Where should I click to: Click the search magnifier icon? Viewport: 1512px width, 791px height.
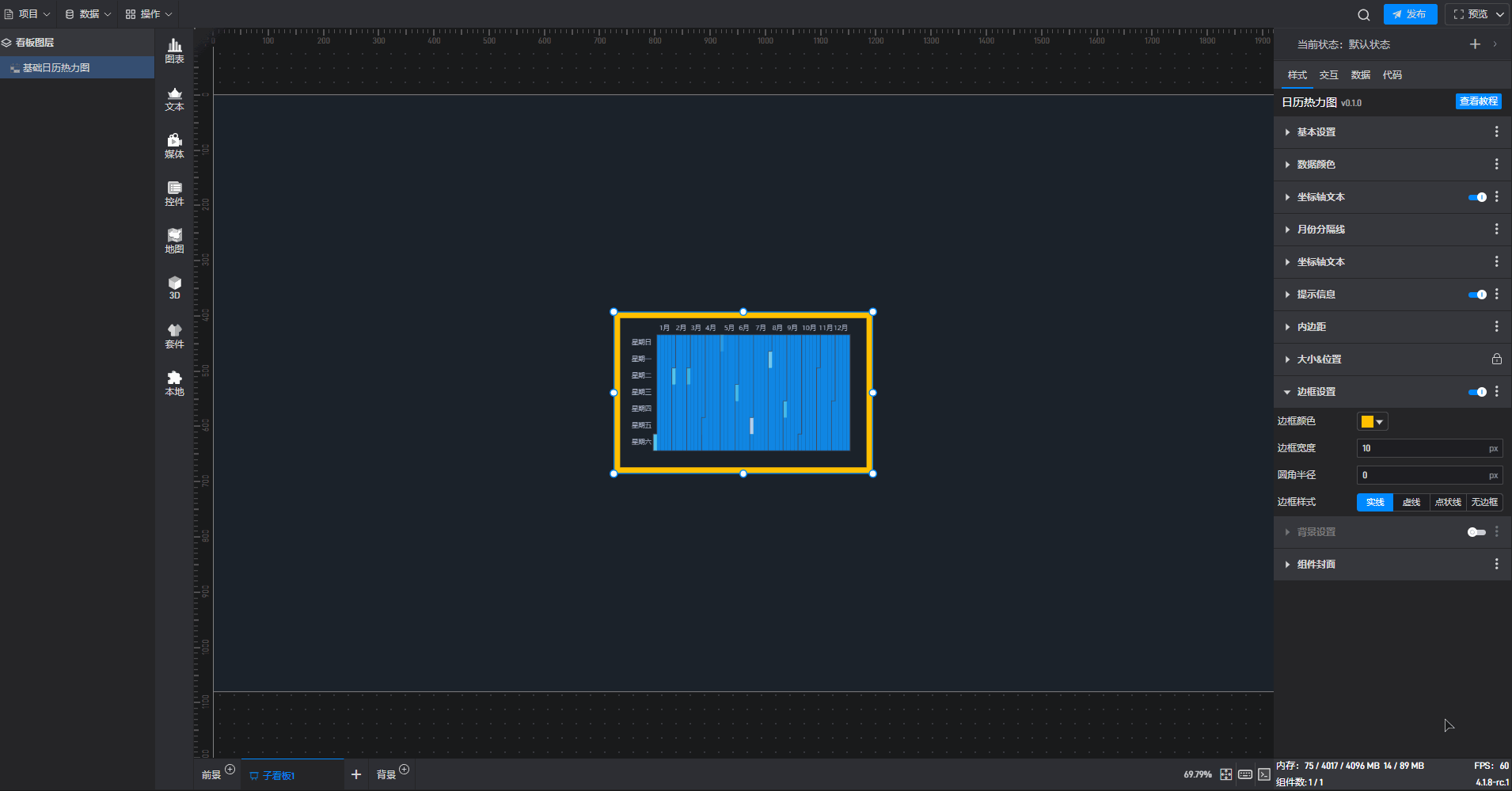pyautogui.click(x=1363, y=14)
